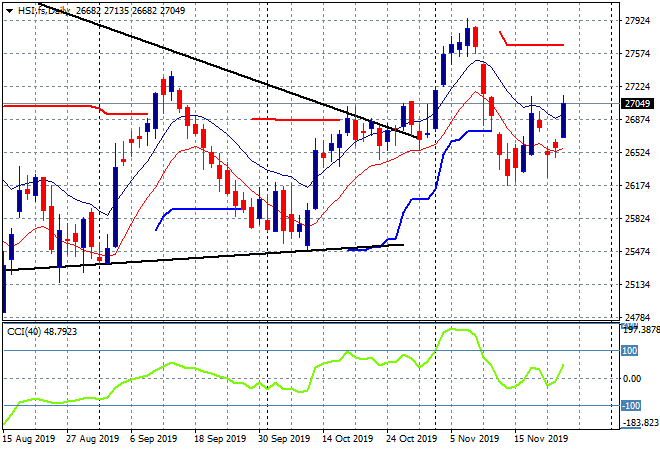Screen dimensions: 660x450
Task: Click the triangle arrow beside HSI,fs,Daily title
Action: (9, 11)
